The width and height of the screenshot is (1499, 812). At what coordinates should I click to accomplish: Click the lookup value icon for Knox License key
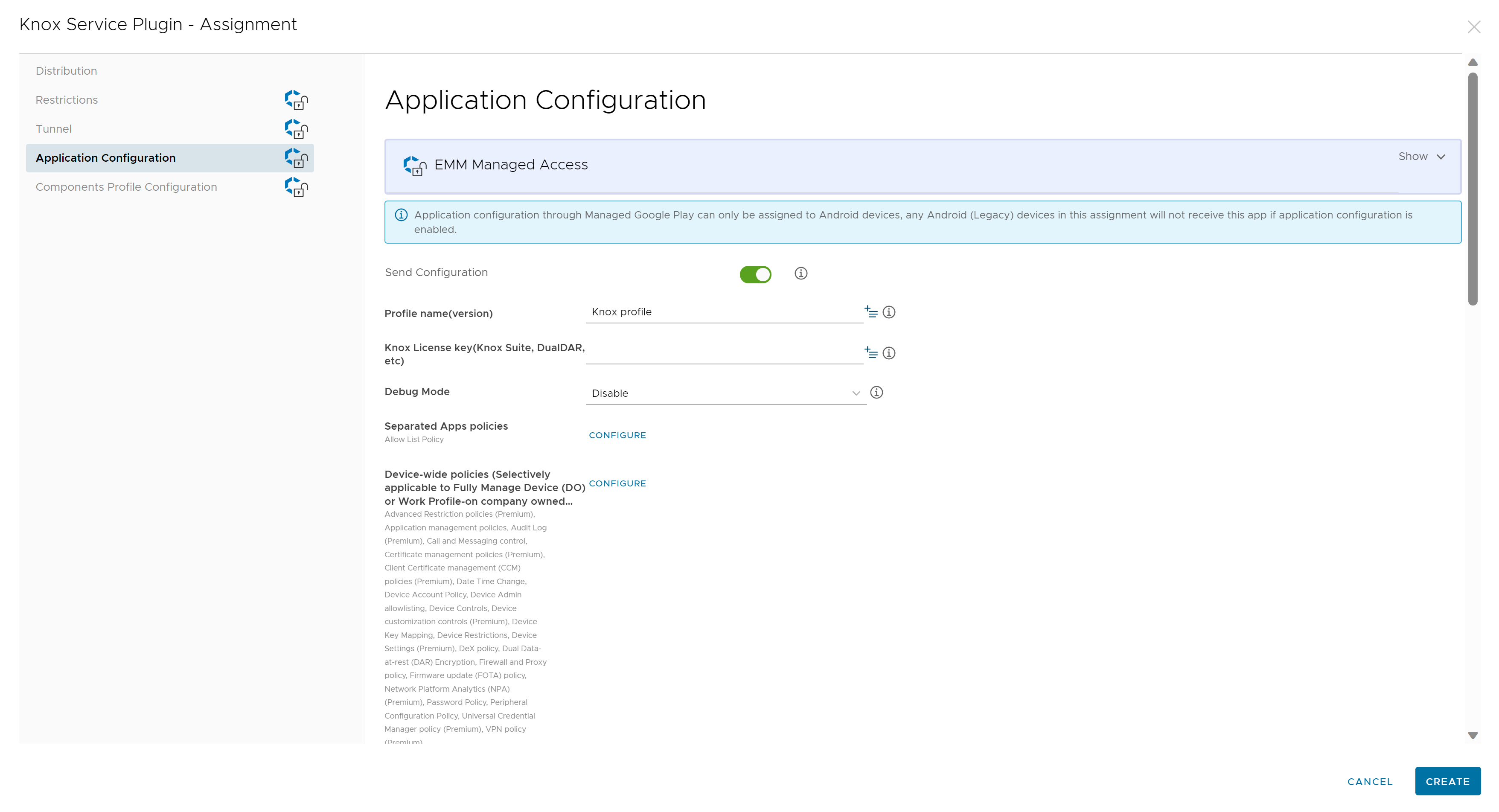870,353
